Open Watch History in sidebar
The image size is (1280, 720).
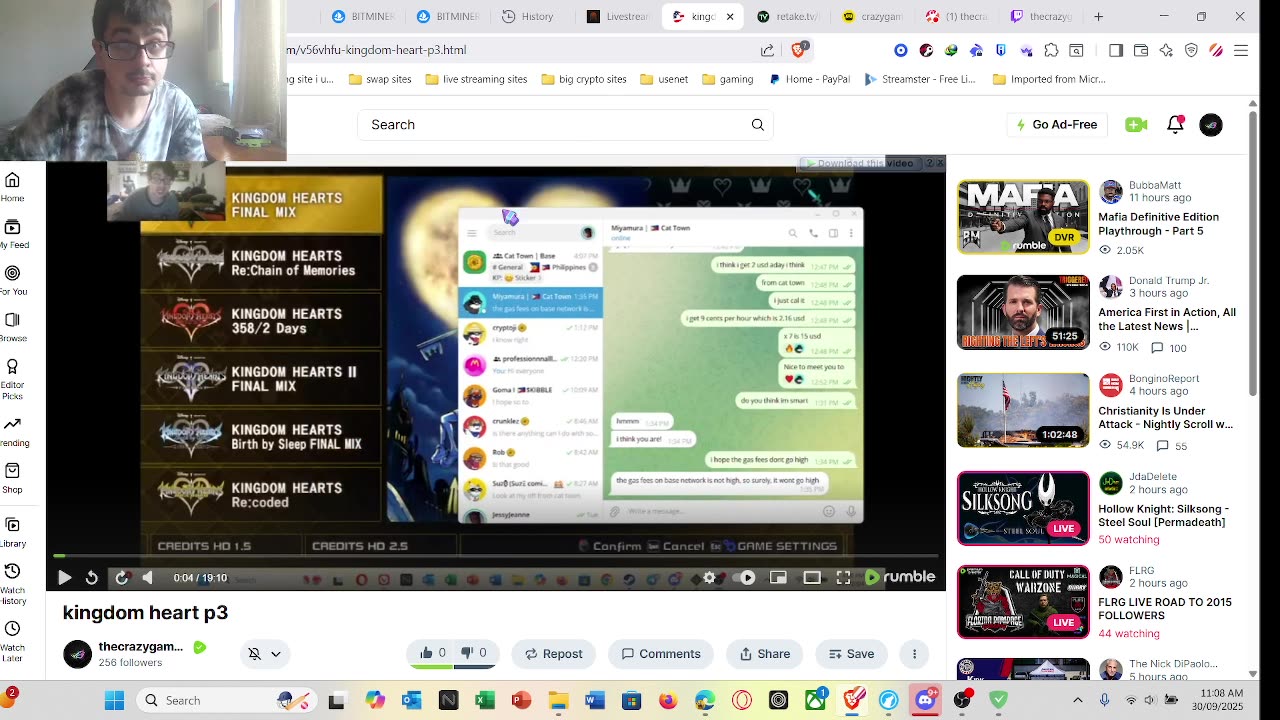[13, 584]
